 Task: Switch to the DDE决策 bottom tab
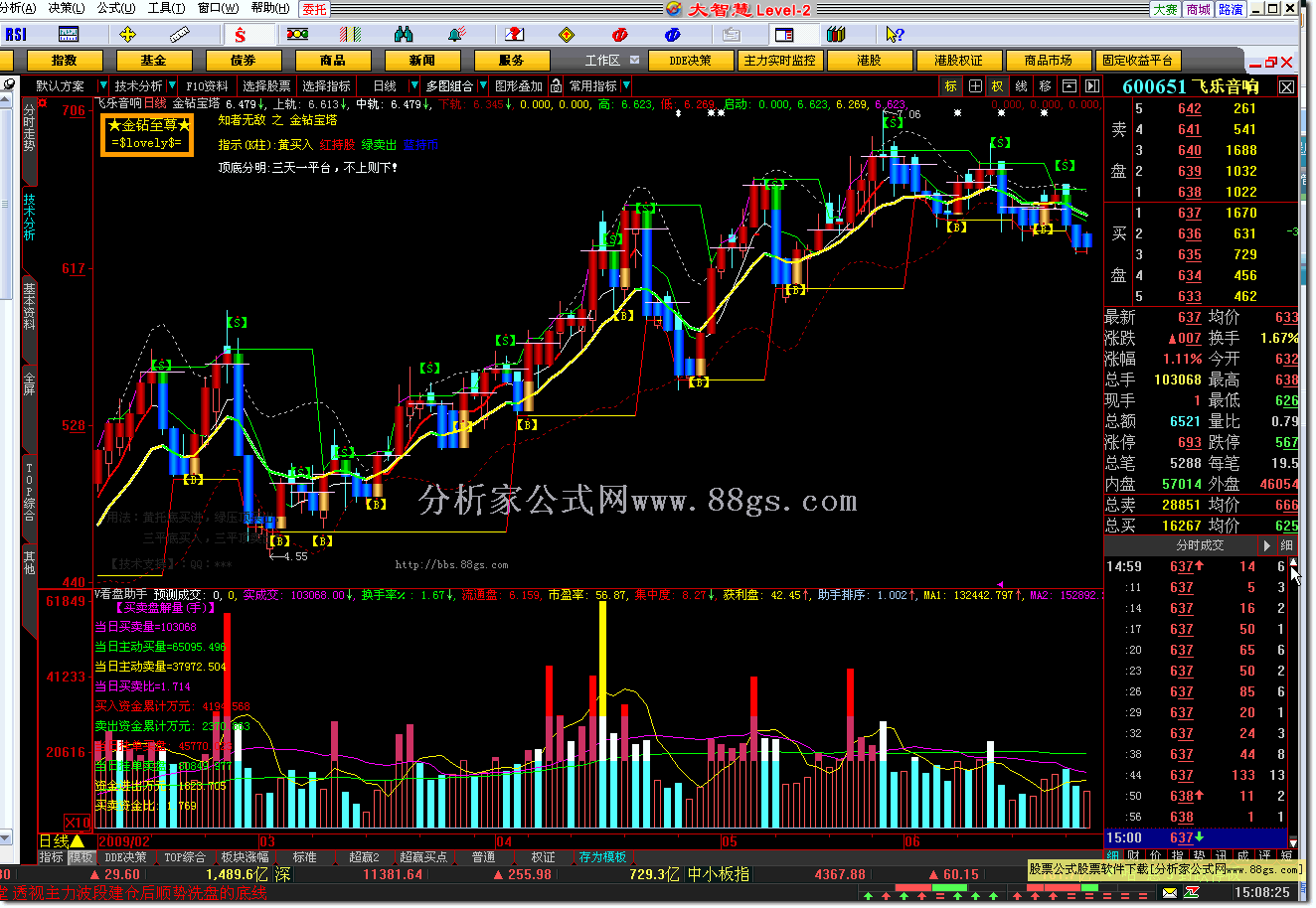[x=126, y=857]
